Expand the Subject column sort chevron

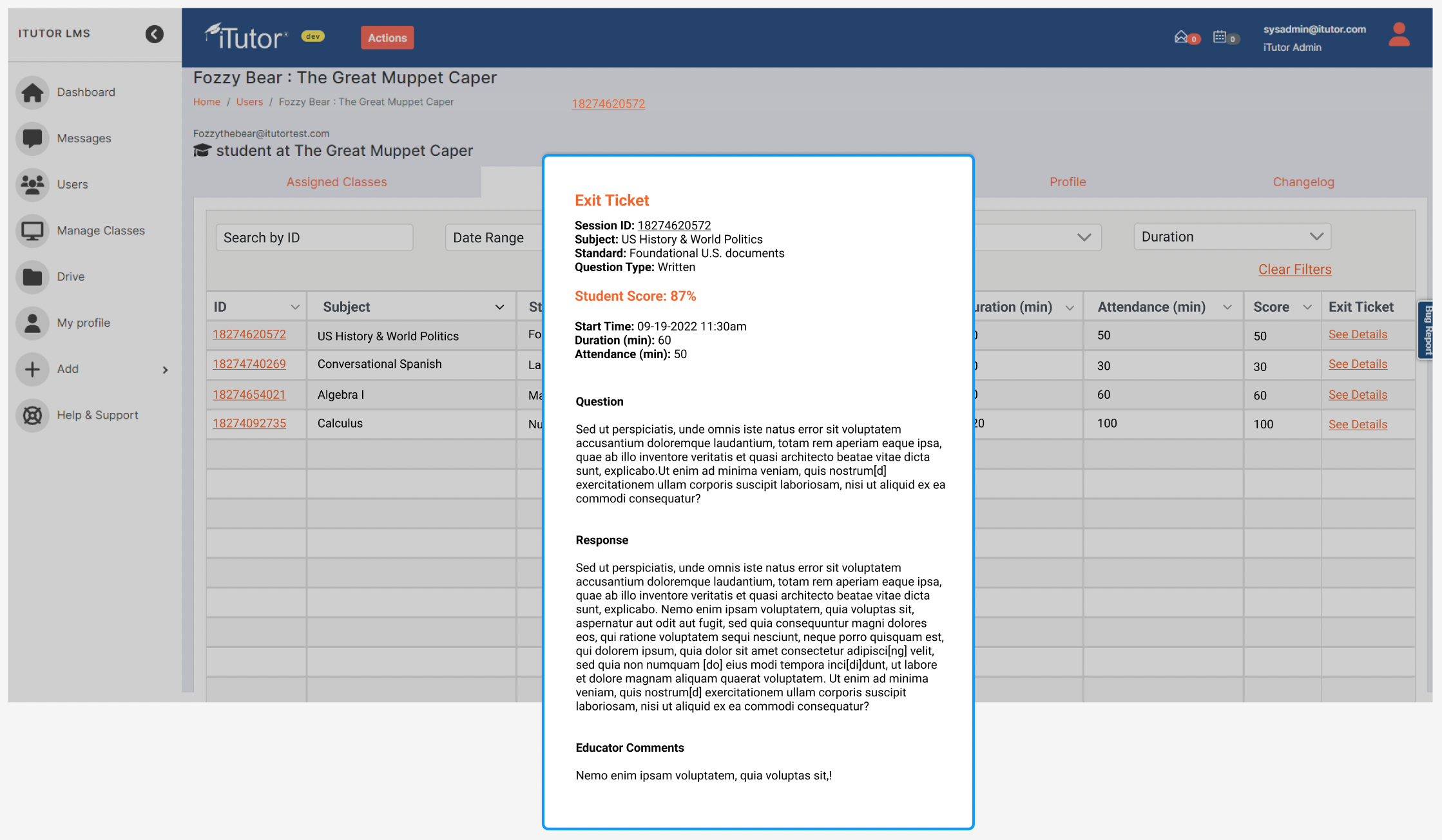click(x=499, y=307)
